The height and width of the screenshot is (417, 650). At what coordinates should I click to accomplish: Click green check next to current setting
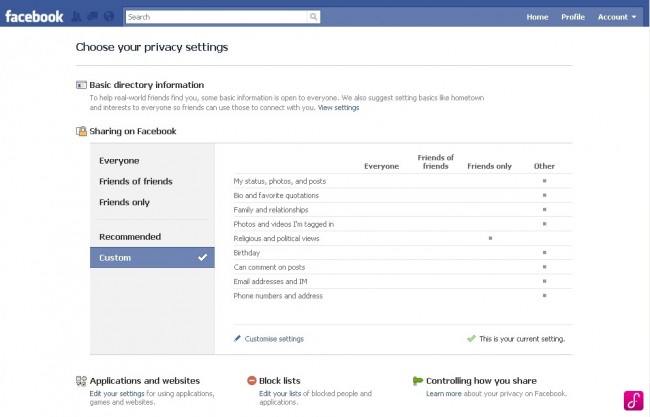[471, 339]
